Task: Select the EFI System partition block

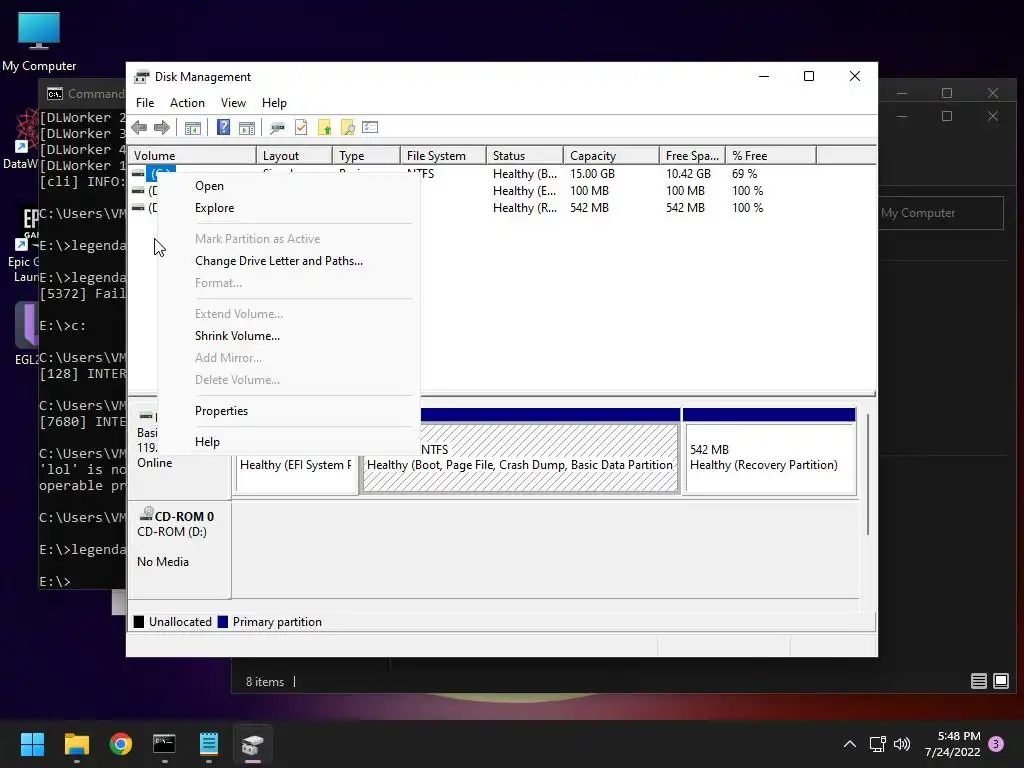Action: pyautogui.click(x=296, y=473)
